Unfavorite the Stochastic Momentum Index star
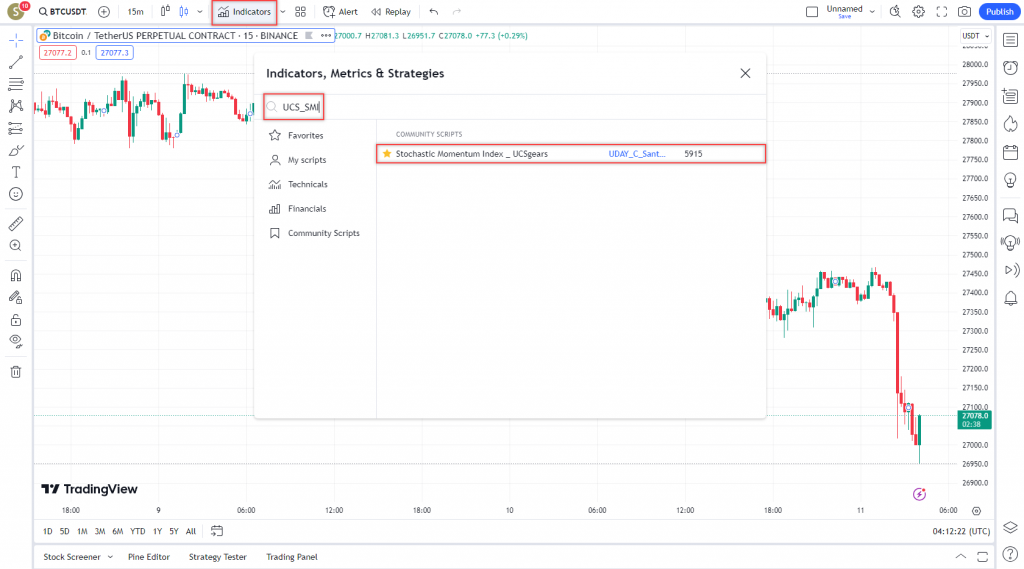Screen dimensions: 1024x569 point(387,154)
